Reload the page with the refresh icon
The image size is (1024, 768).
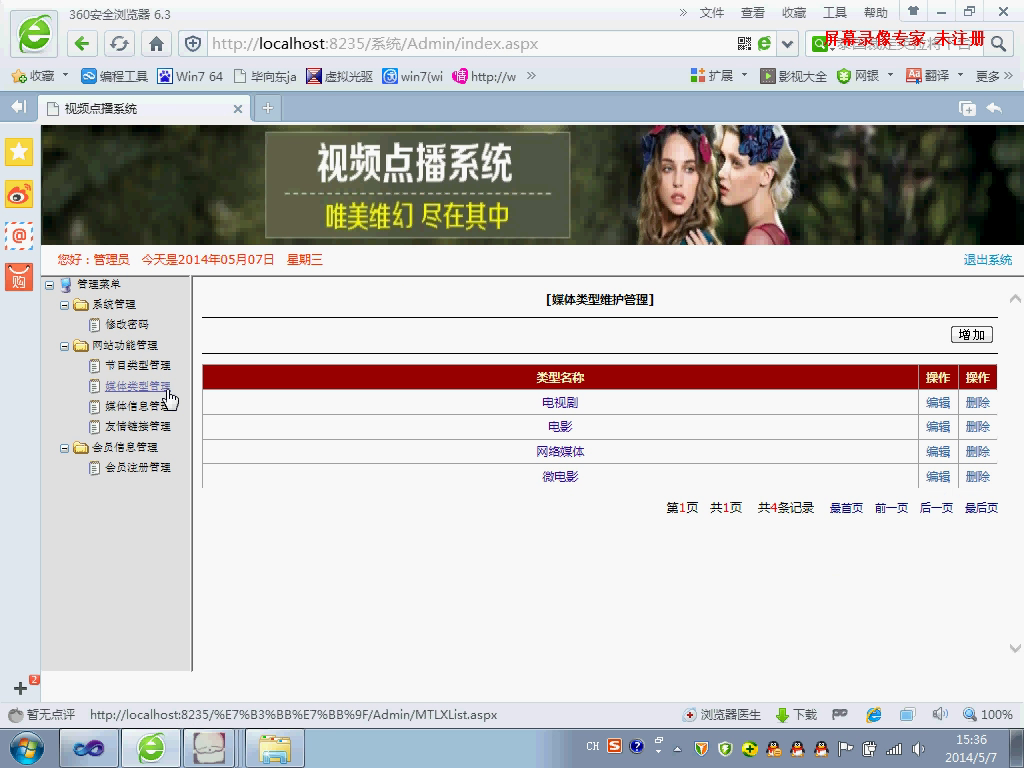click(x=119, y=44)
